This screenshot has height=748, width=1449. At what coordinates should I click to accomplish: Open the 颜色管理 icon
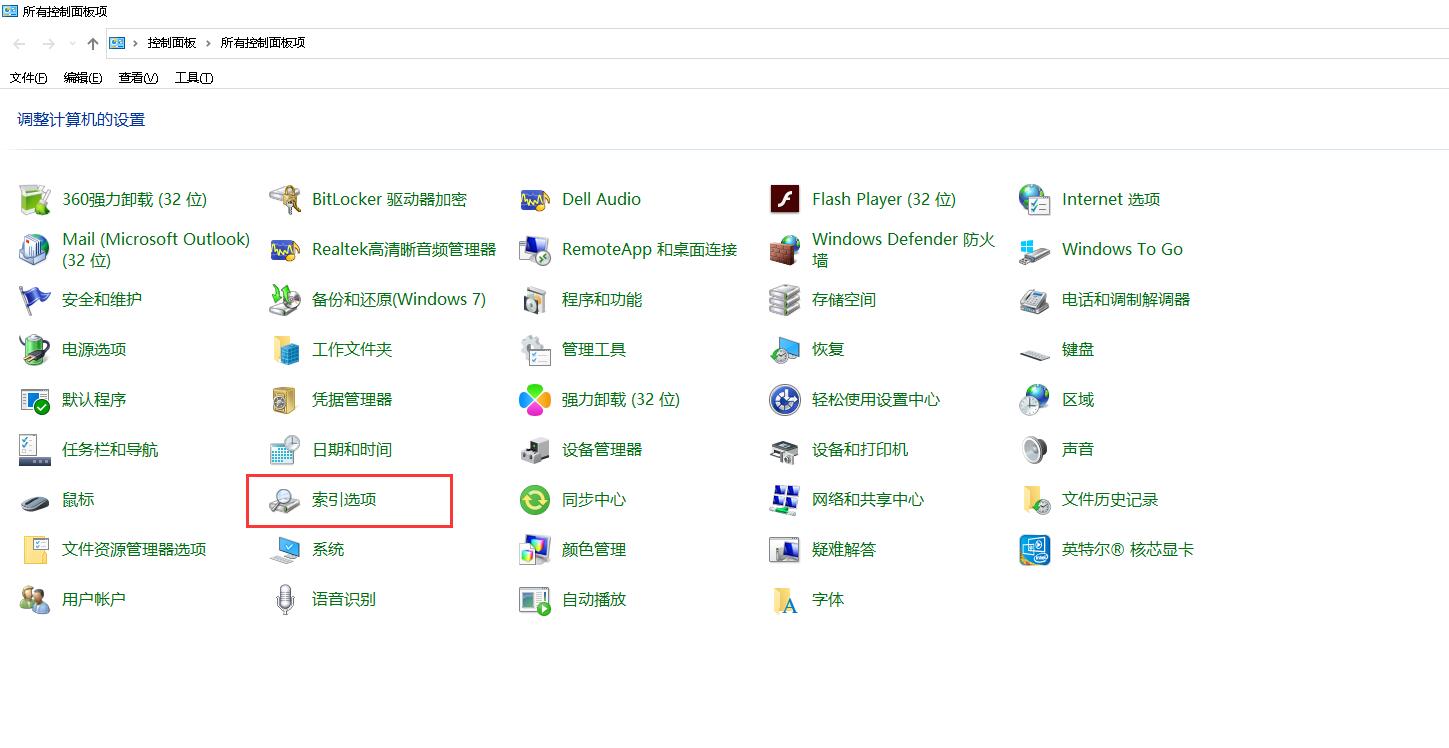click(535, 549)
